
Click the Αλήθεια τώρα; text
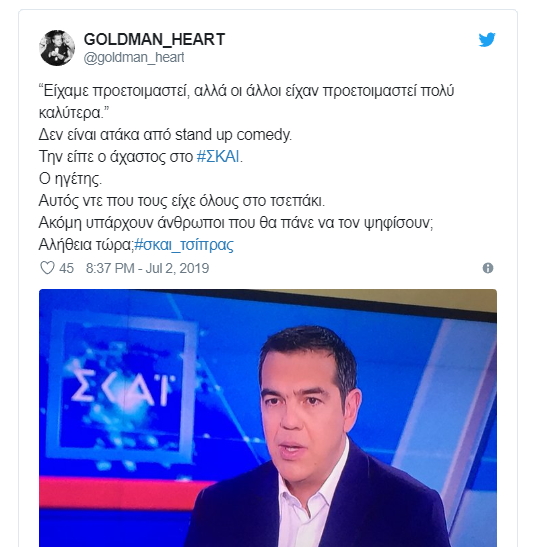pyautogui.click(x=86, y=245)
